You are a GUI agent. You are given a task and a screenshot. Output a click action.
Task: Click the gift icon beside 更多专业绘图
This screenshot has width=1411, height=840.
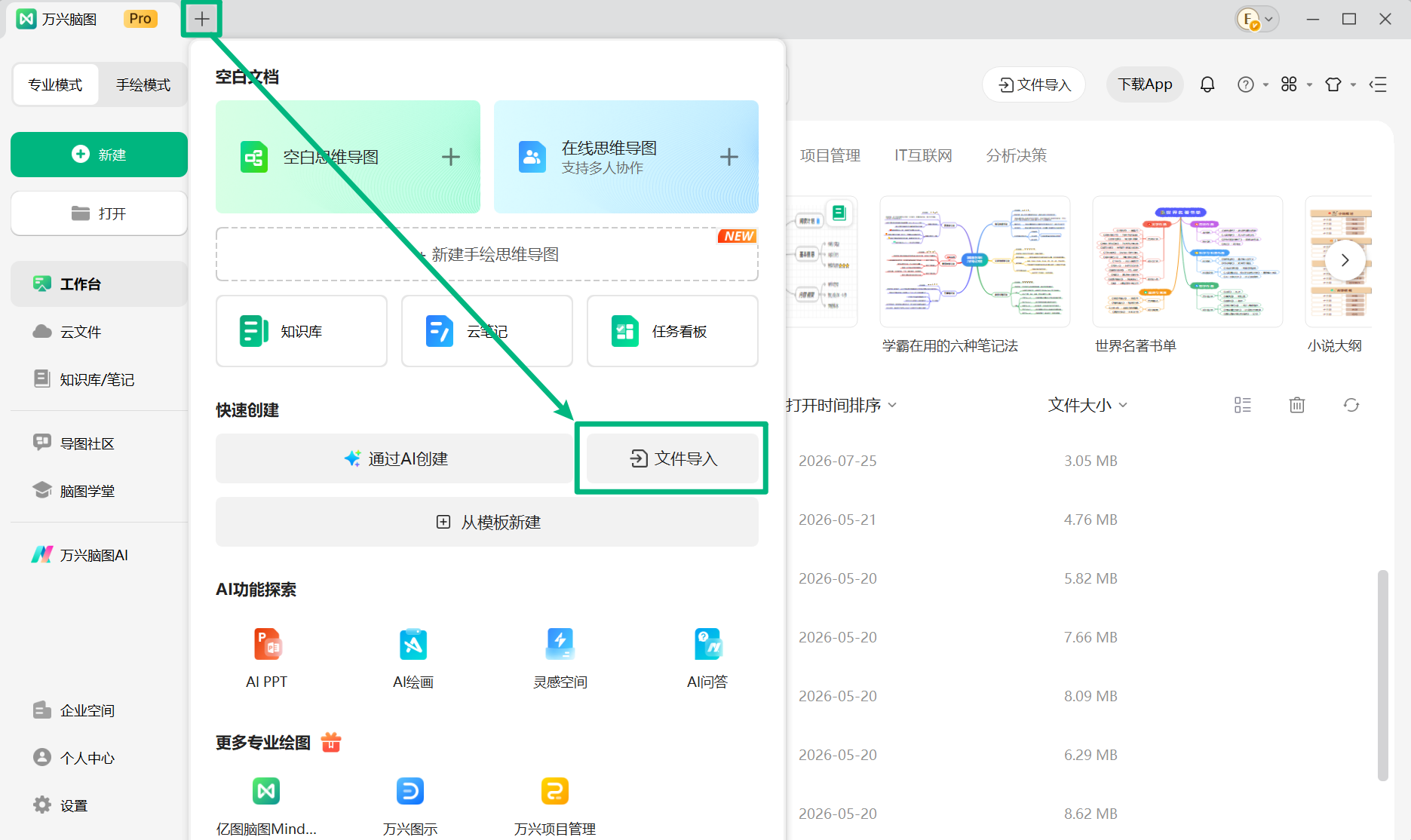331,742
